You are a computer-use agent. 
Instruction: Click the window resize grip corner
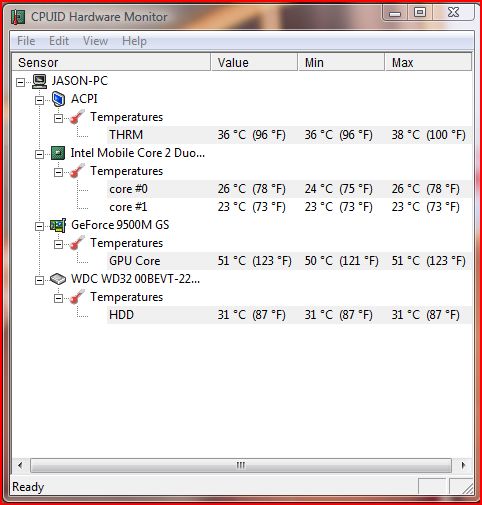point(468,488)
